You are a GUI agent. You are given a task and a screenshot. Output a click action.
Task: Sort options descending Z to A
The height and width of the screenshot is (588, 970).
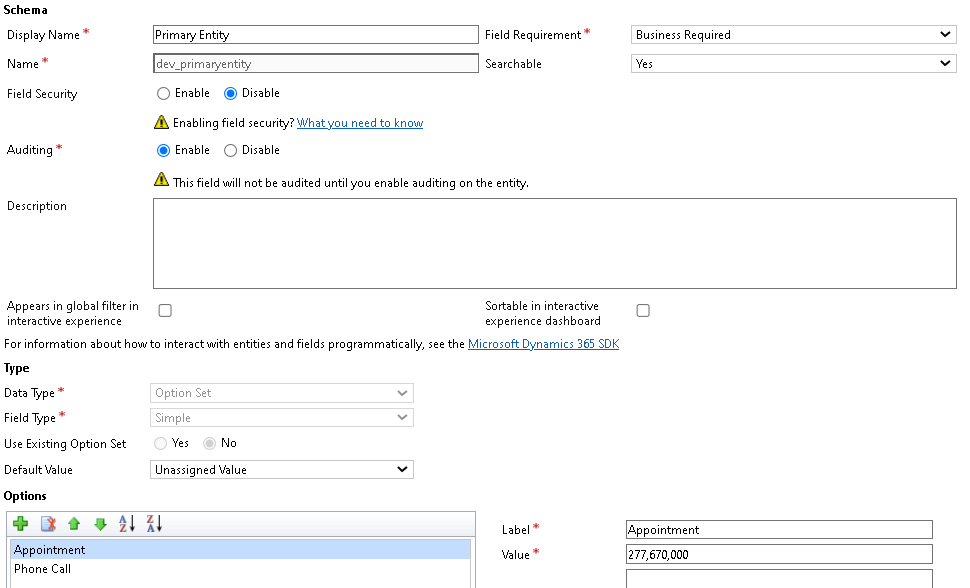click(154, 524)
